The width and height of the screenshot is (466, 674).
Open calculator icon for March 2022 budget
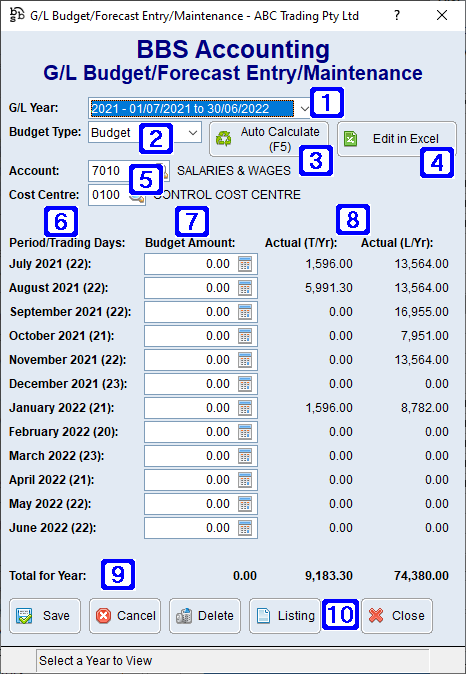245,456
